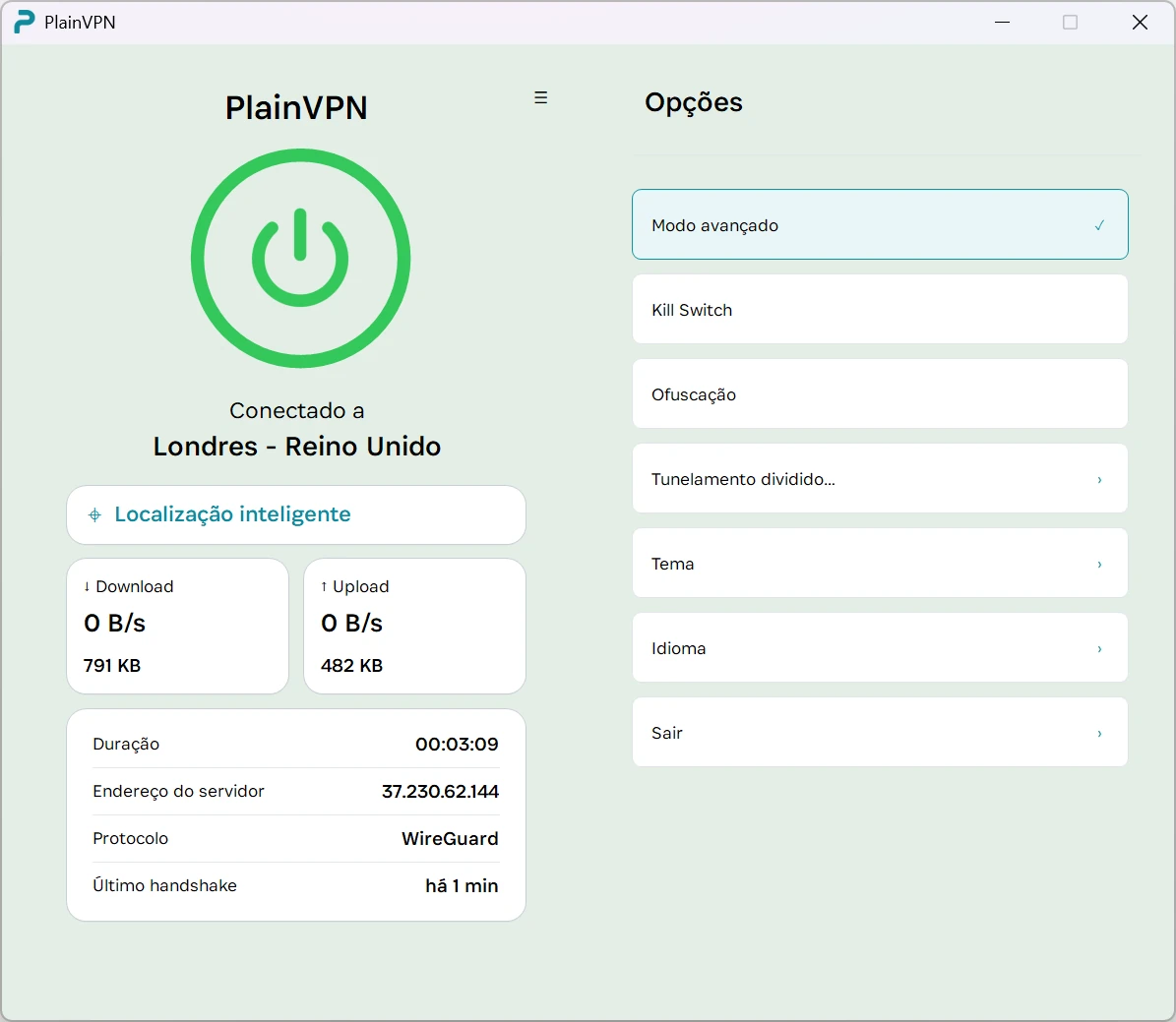Click the Conectado a status text
1176x1022 pixels.
pos(297,410)
